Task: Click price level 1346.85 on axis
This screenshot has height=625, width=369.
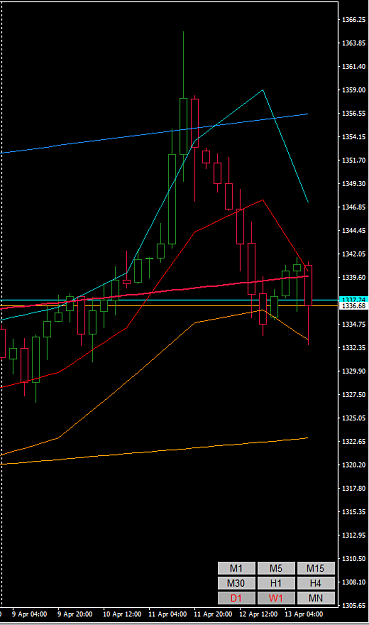Action: click(354, 207)
